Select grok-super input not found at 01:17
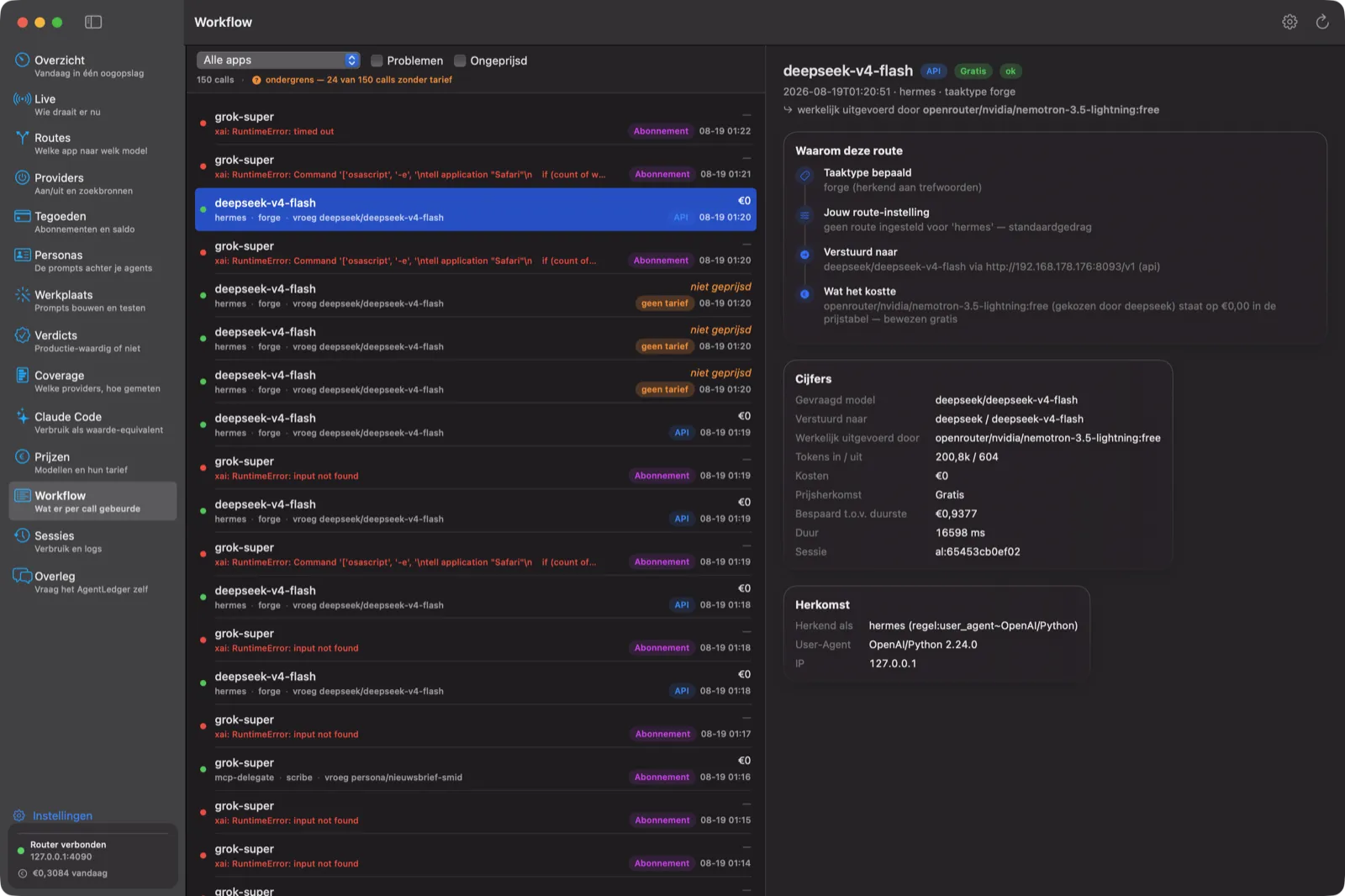Screen dimensions: 1345x896 coord(476,726)
